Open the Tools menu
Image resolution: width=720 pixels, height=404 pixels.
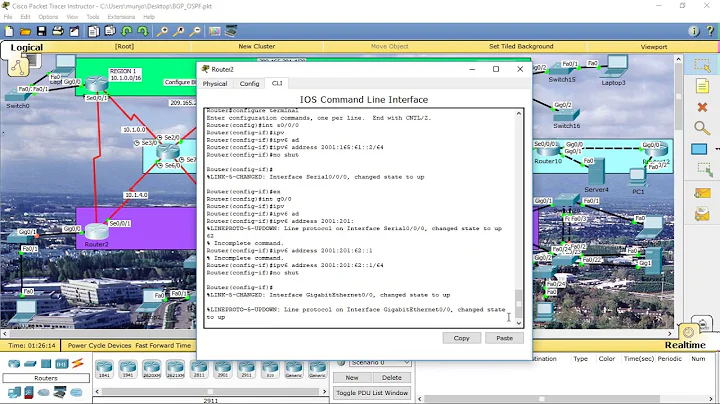93,17
